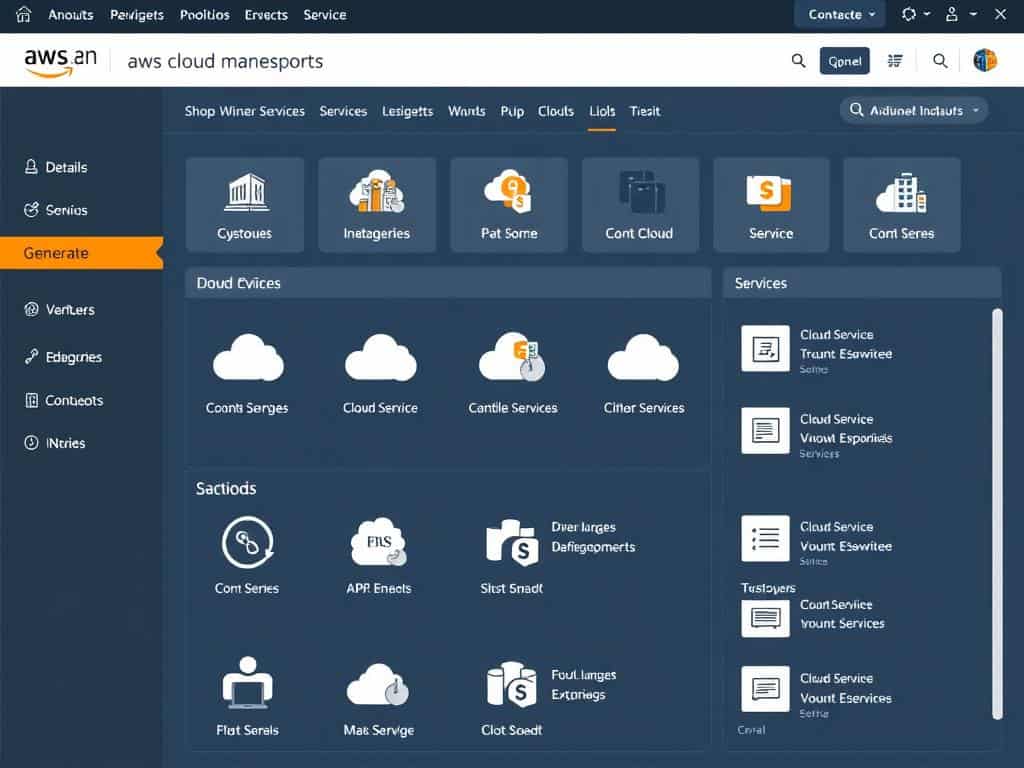Click the Tastopers label
The image size is (1024, 768).
click(x=768, y=588)
